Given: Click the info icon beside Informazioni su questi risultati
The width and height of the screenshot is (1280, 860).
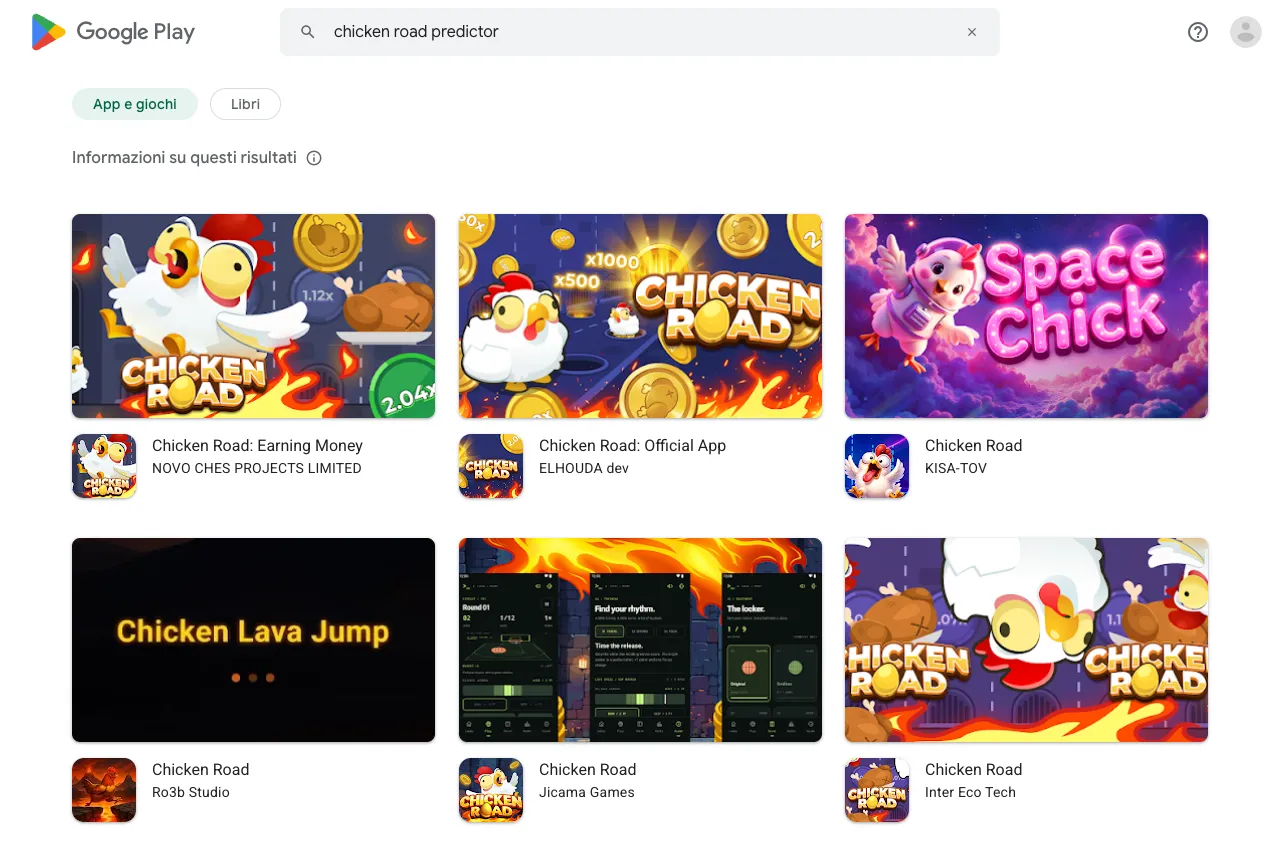Looking at the screenshot, I should point(314,158).
